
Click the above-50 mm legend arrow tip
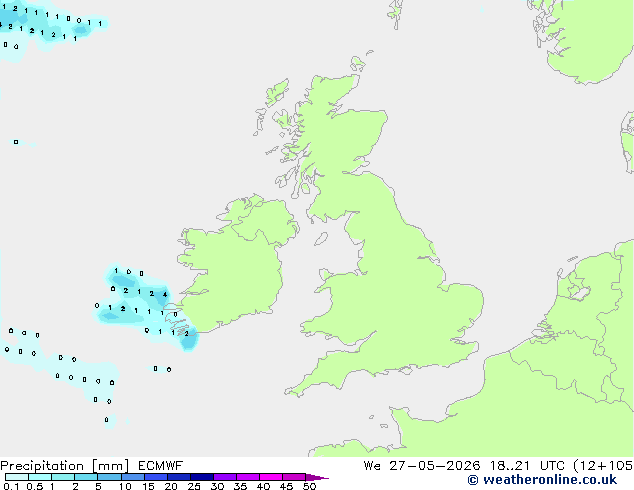point(317,477)
